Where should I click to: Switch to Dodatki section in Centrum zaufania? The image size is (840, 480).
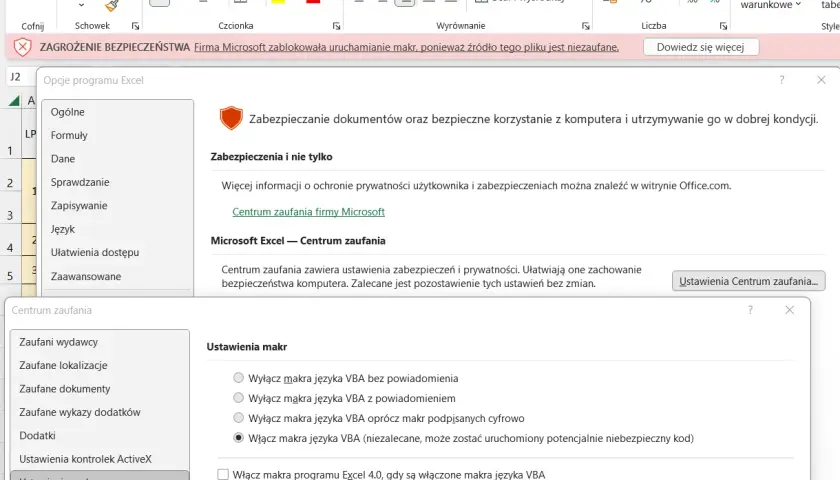coord(100,436)
